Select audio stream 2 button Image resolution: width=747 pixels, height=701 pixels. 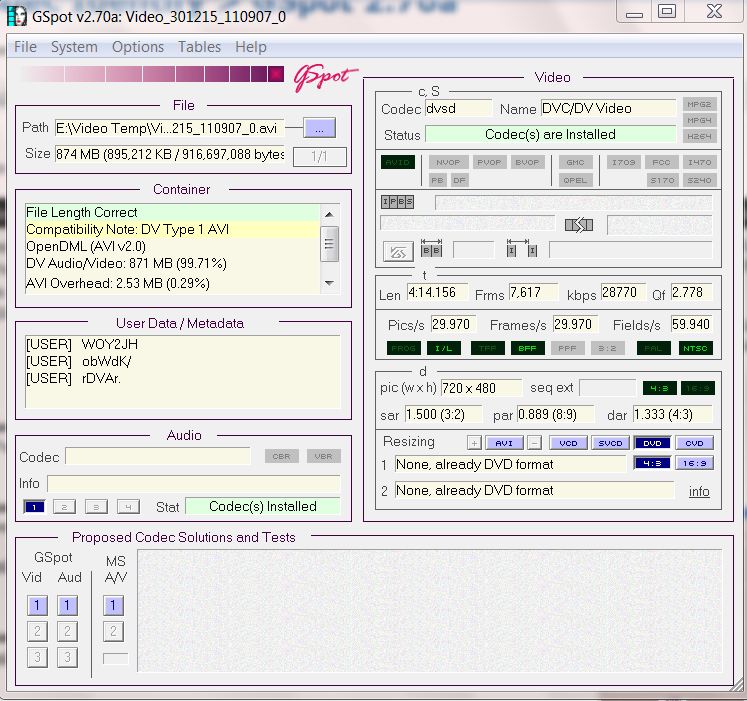(64, 507)
